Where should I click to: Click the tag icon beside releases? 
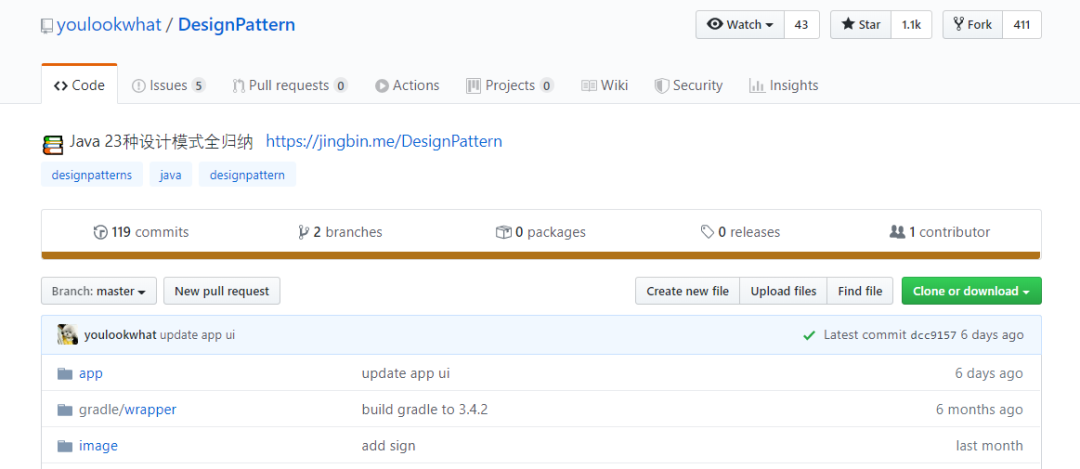pos(707,232)
